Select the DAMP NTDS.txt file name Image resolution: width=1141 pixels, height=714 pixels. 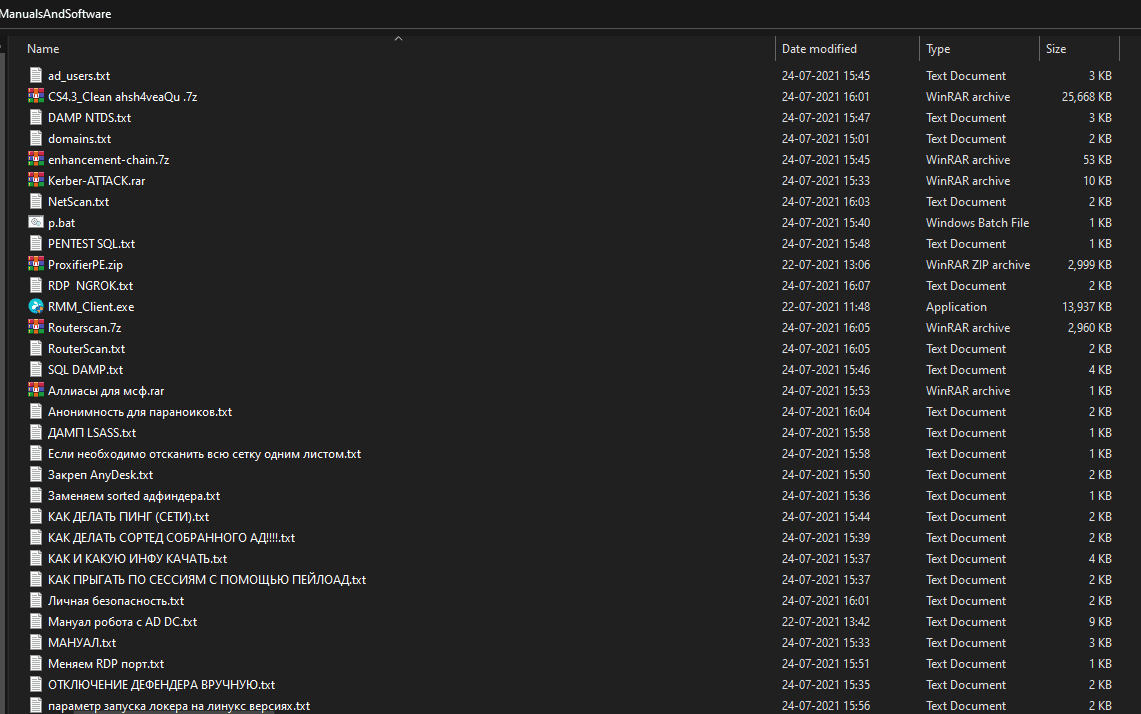[89, 118]
